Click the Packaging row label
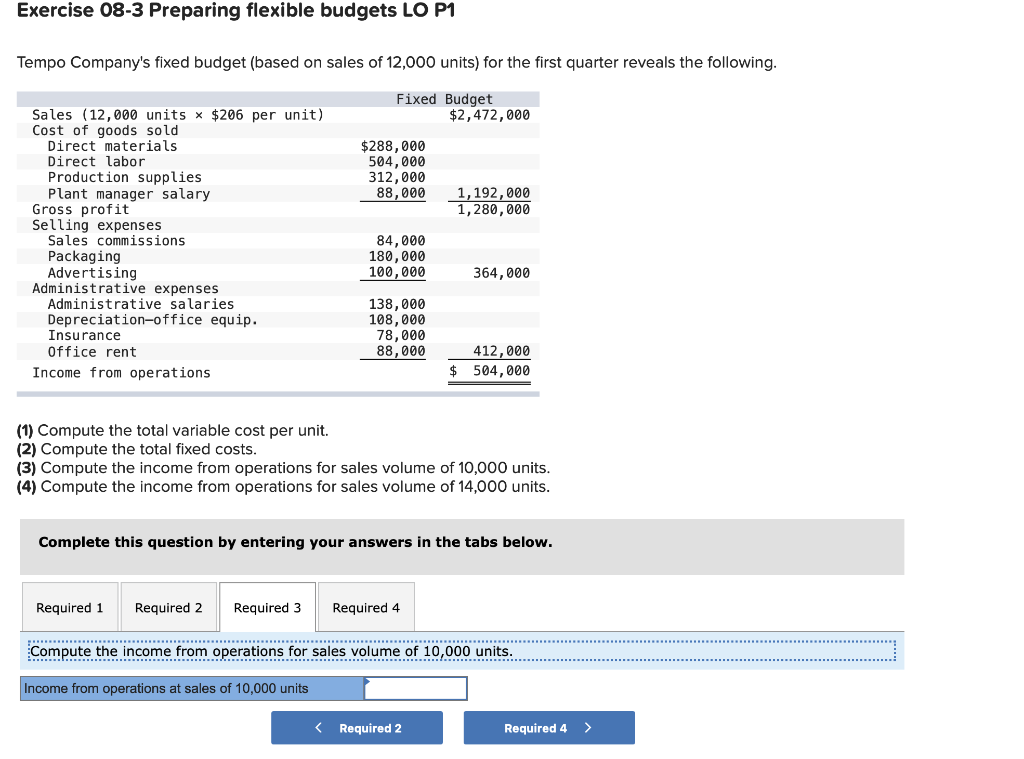The height and width of the screenshot is (759, 1024). point(84,257)
